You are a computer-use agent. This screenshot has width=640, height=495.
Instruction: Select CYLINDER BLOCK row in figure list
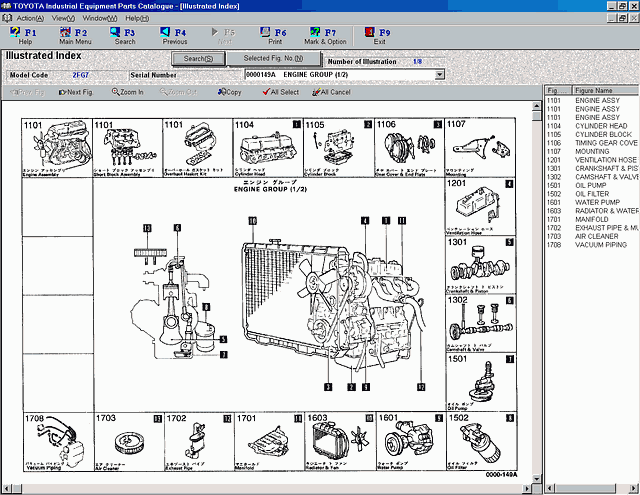[x=592, y=135]
